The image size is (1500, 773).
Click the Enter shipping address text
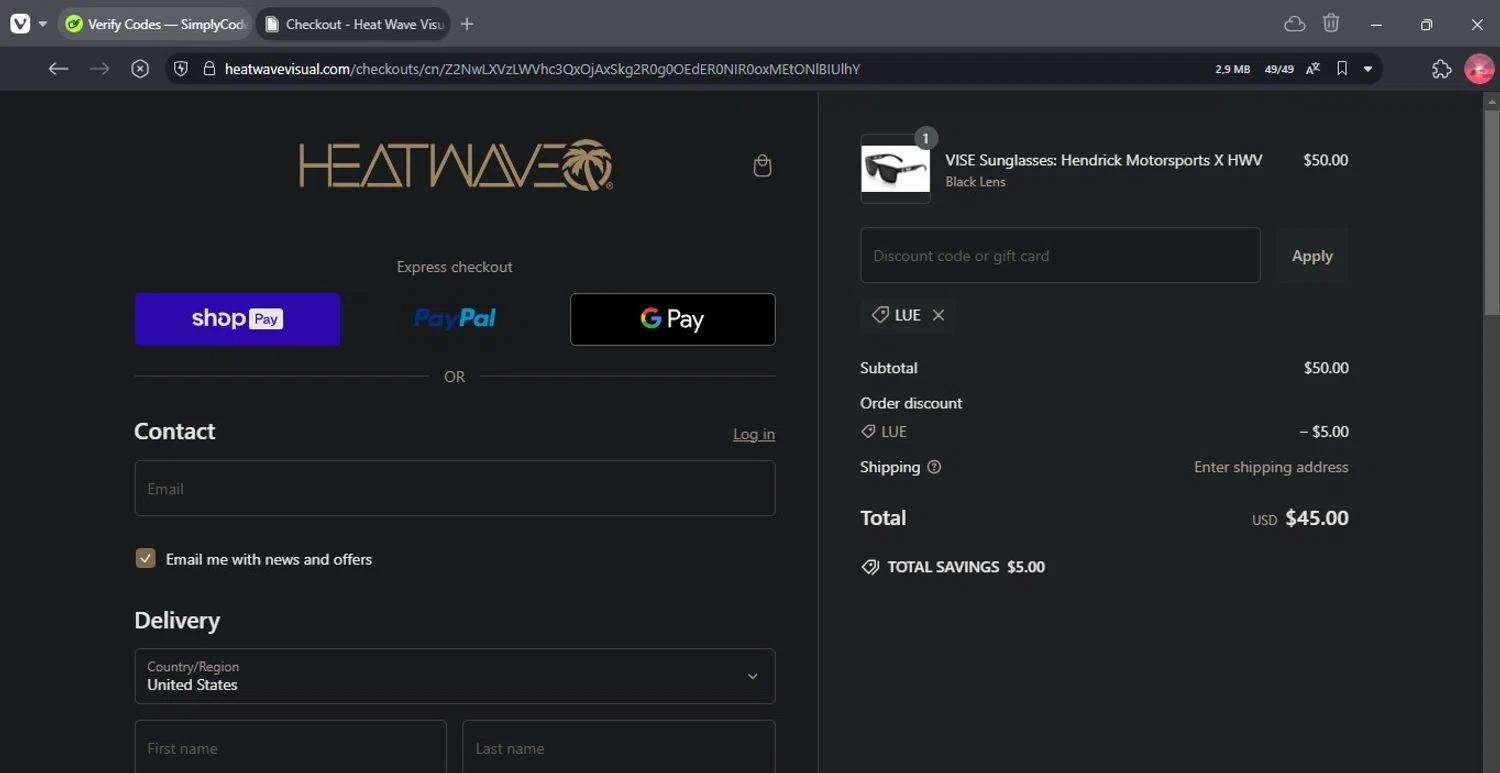click(x=1271, y=467)
